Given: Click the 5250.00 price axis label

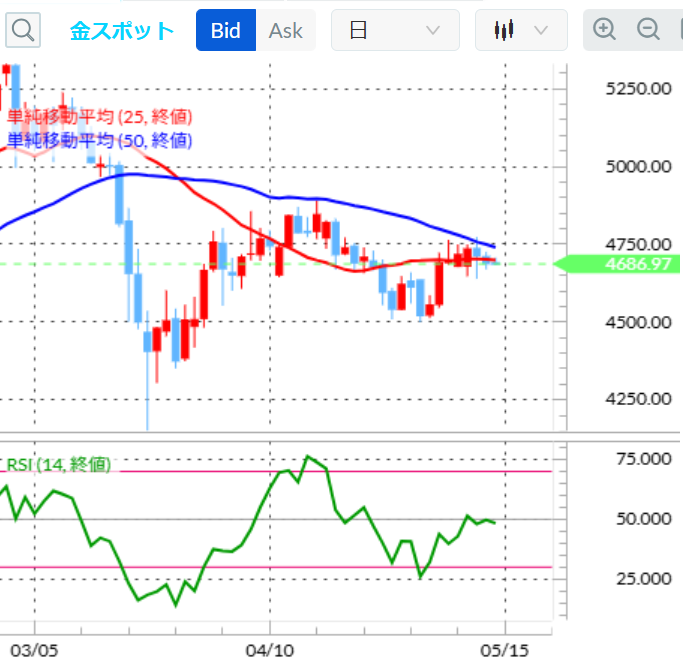Looking at the screenshot, I should (639, 89).
